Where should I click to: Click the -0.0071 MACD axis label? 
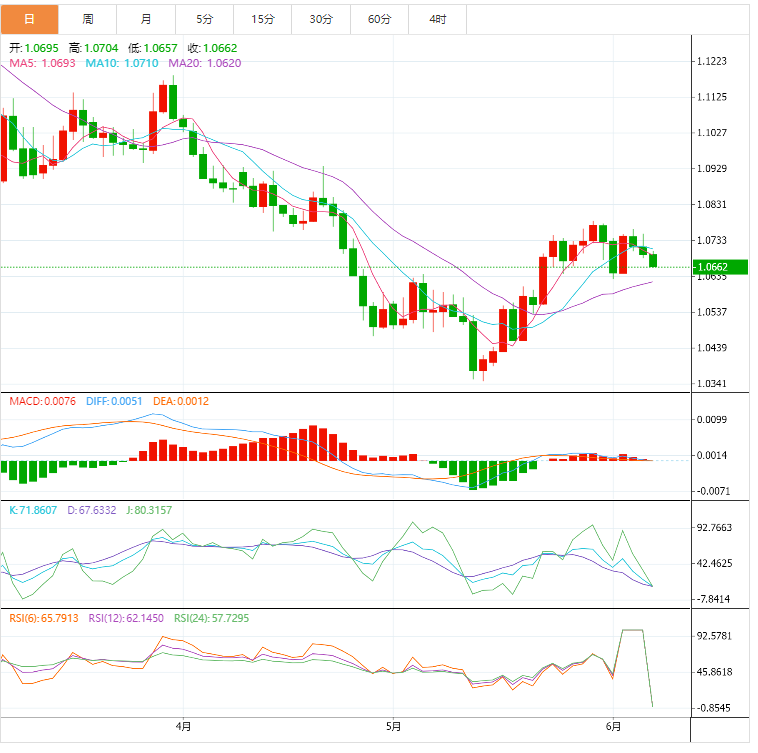tap(712, 492)
